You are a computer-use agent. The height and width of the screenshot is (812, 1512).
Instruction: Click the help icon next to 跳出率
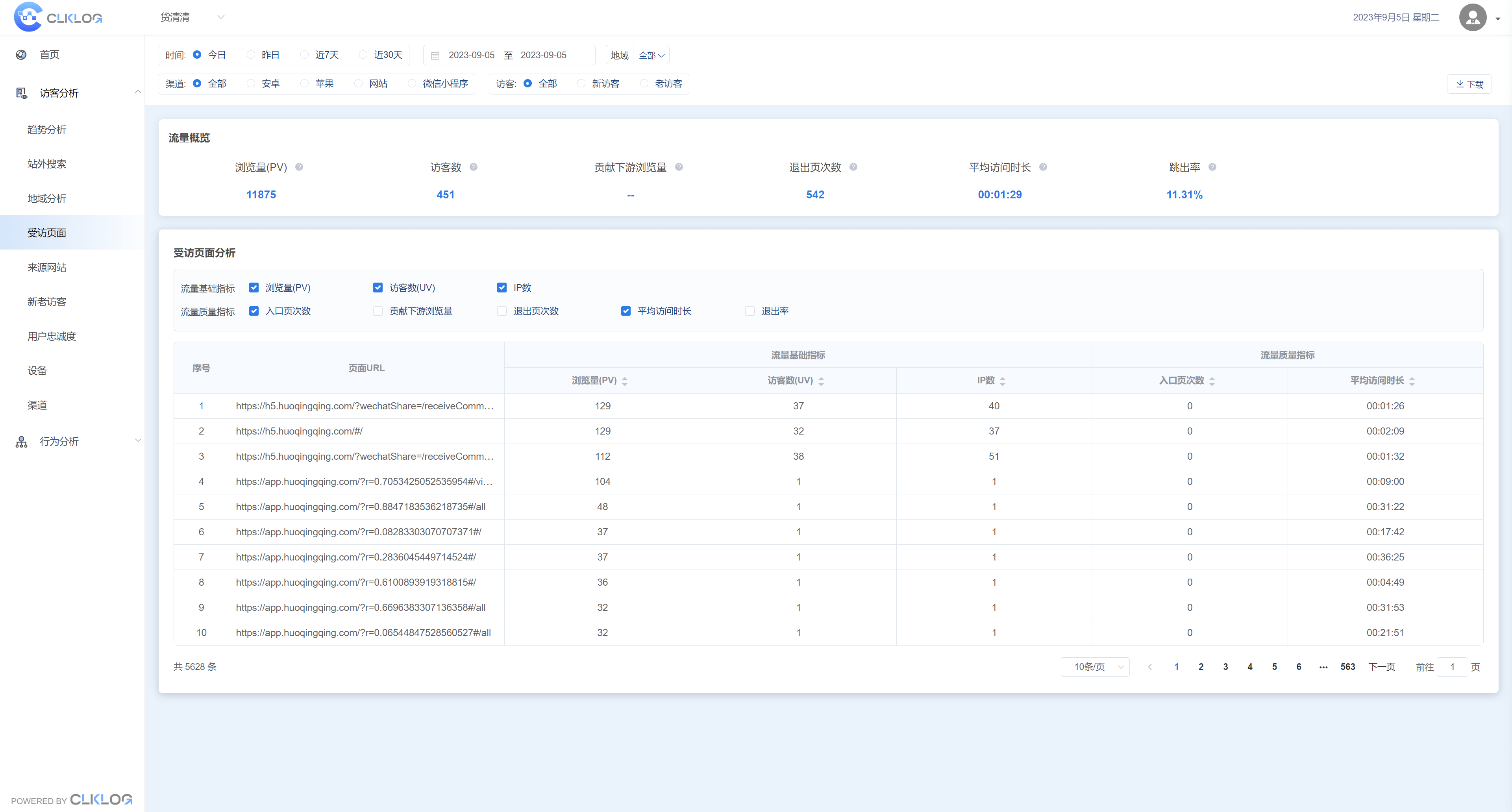[x=1212, y=167]
